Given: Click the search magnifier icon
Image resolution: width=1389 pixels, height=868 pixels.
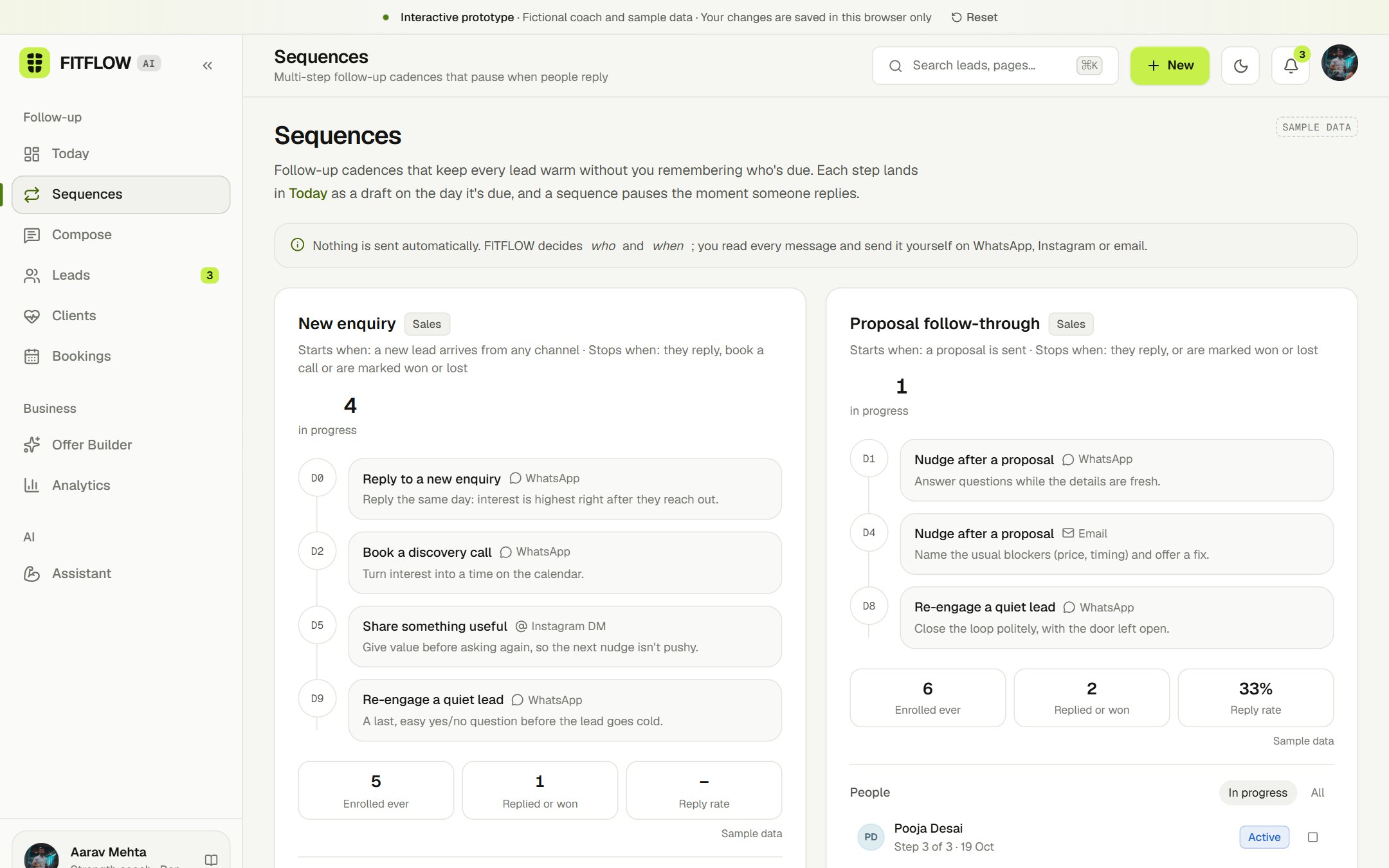Looking at the screenshot, I should coord(895,66).
